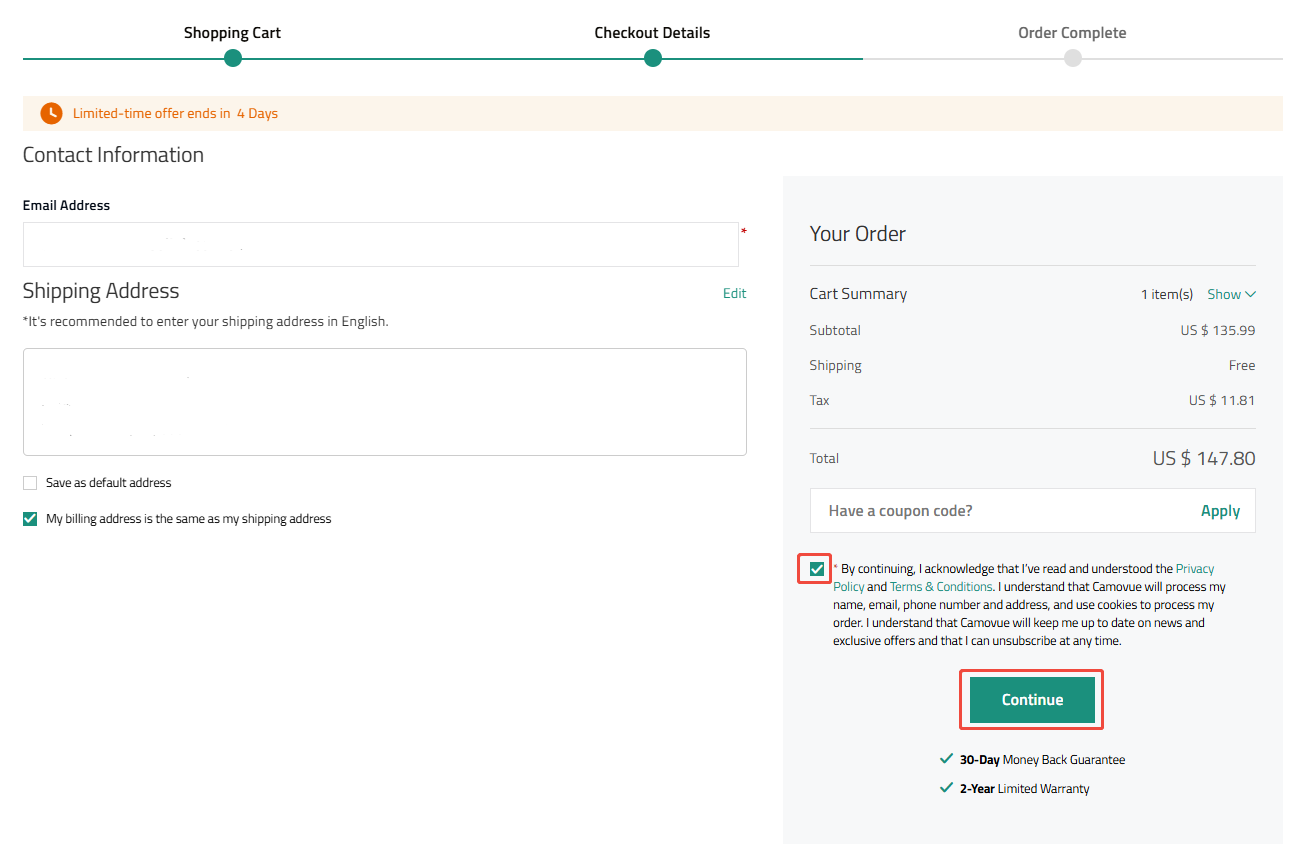This screenshot has width=1289, height=852.
Task: Click the 'Cart Summary' label
Action: click(858, 294)
